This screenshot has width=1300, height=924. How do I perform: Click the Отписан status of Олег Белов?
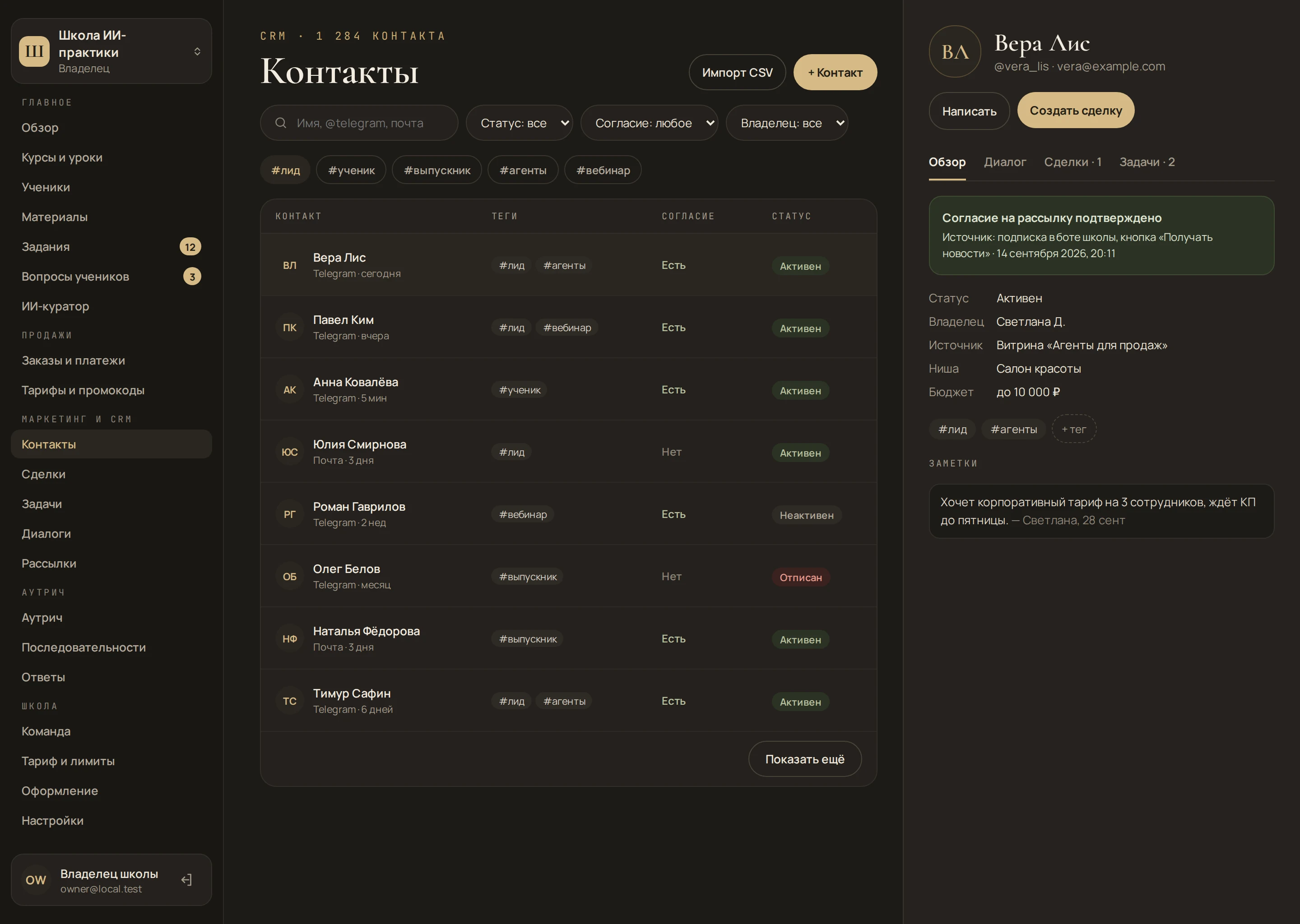(x=801, y=577)
